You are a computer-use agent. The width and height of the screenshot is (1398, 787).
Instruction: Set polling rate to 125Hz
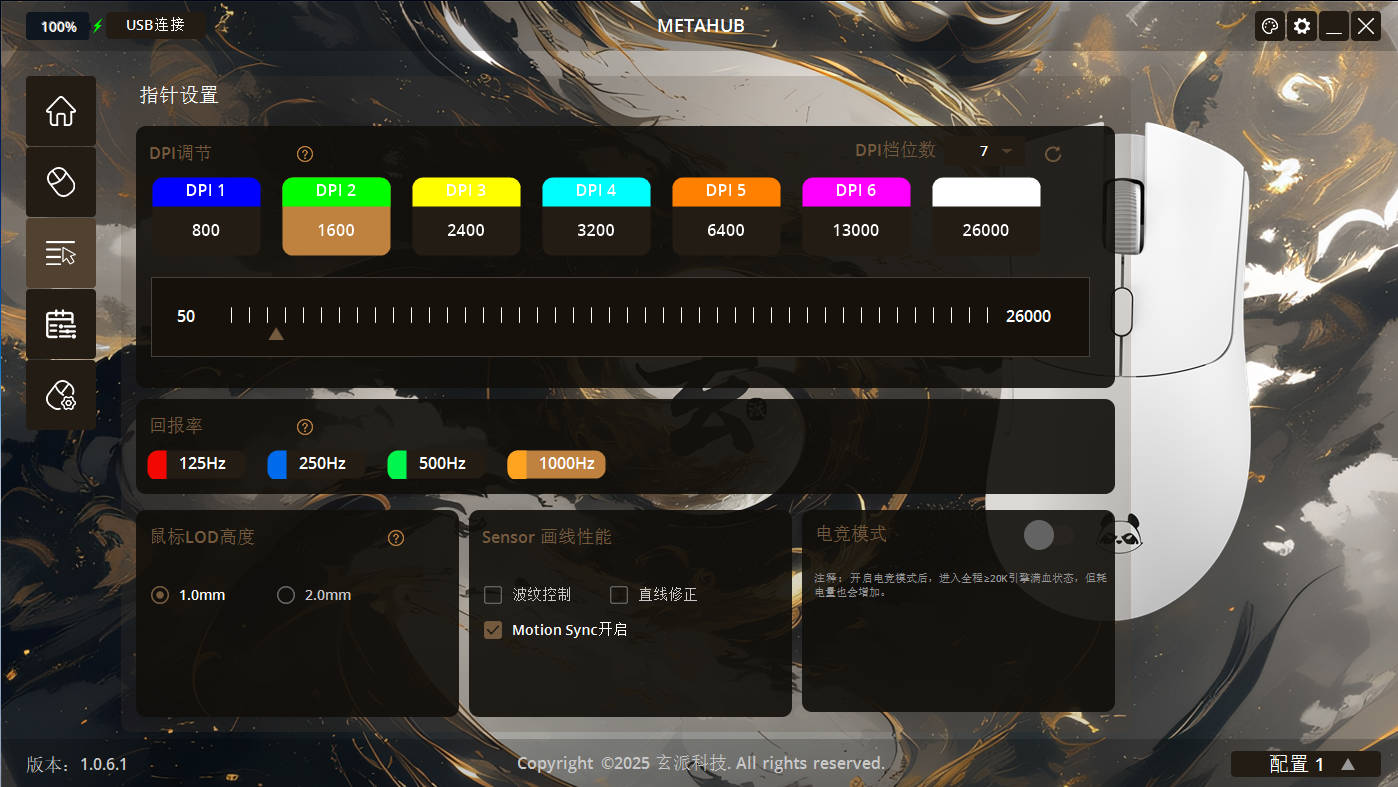pos(196,464)
